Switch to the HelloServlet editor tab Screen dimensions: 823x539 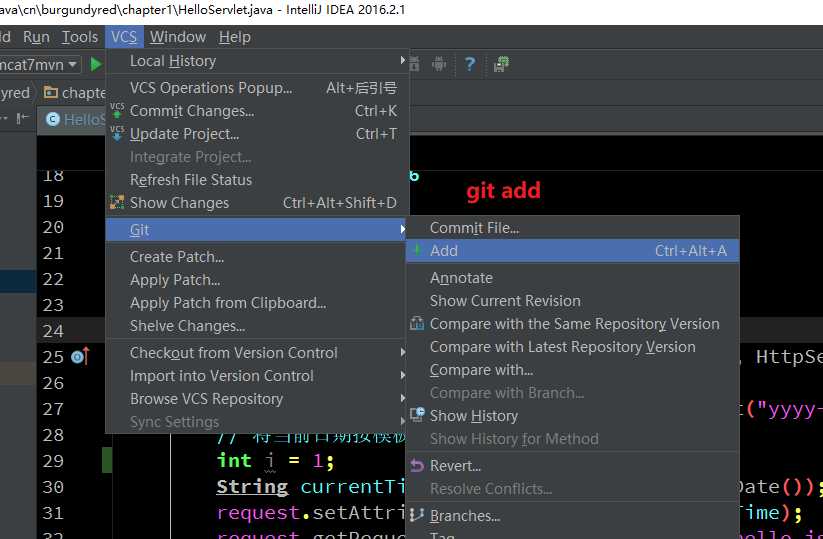tap(72, 120)
